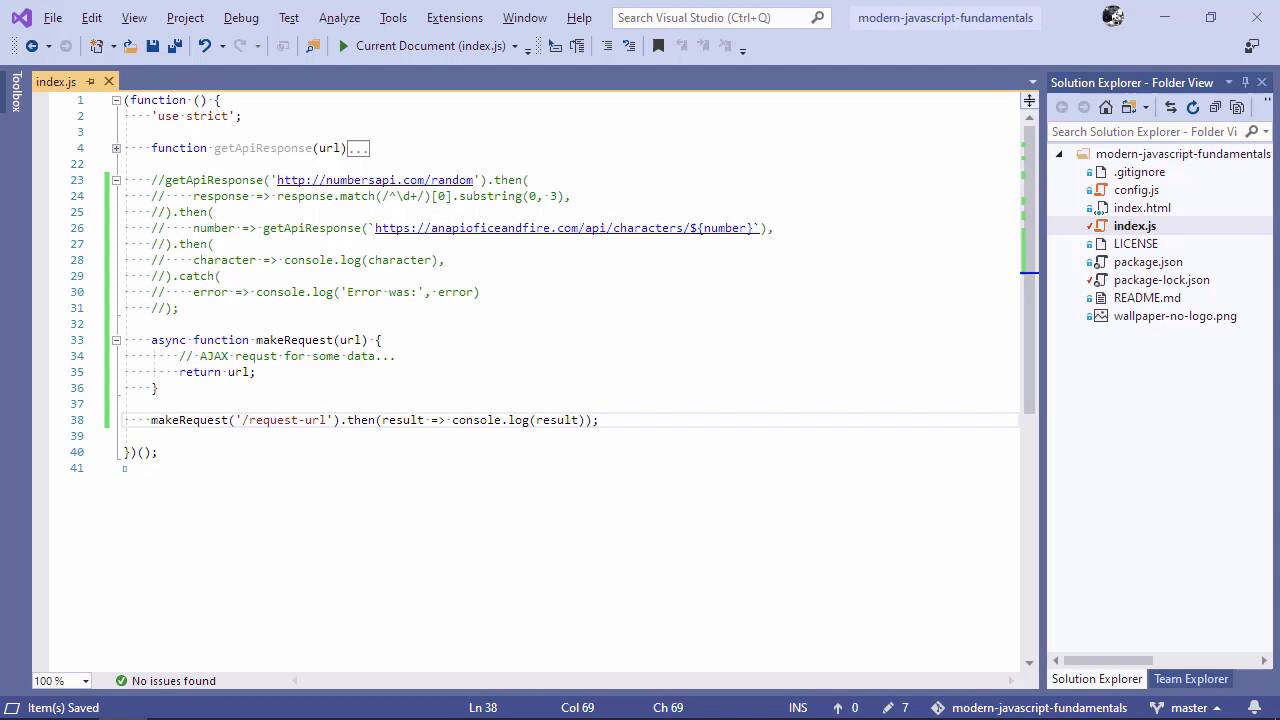
Task: Collapse All in Solution Explorer
Action: [x=1215, y=107]
